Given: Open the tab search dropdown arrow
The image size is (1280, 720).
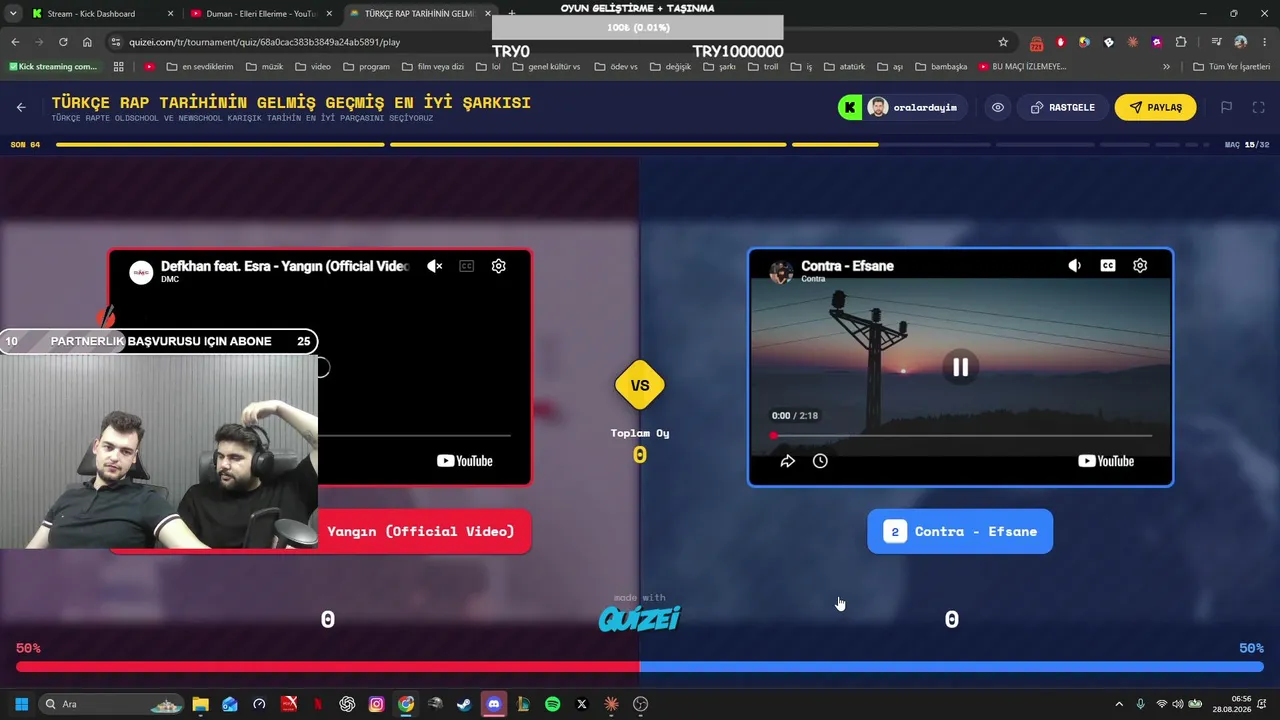Looking at the screenshot, I should (13, 14).
